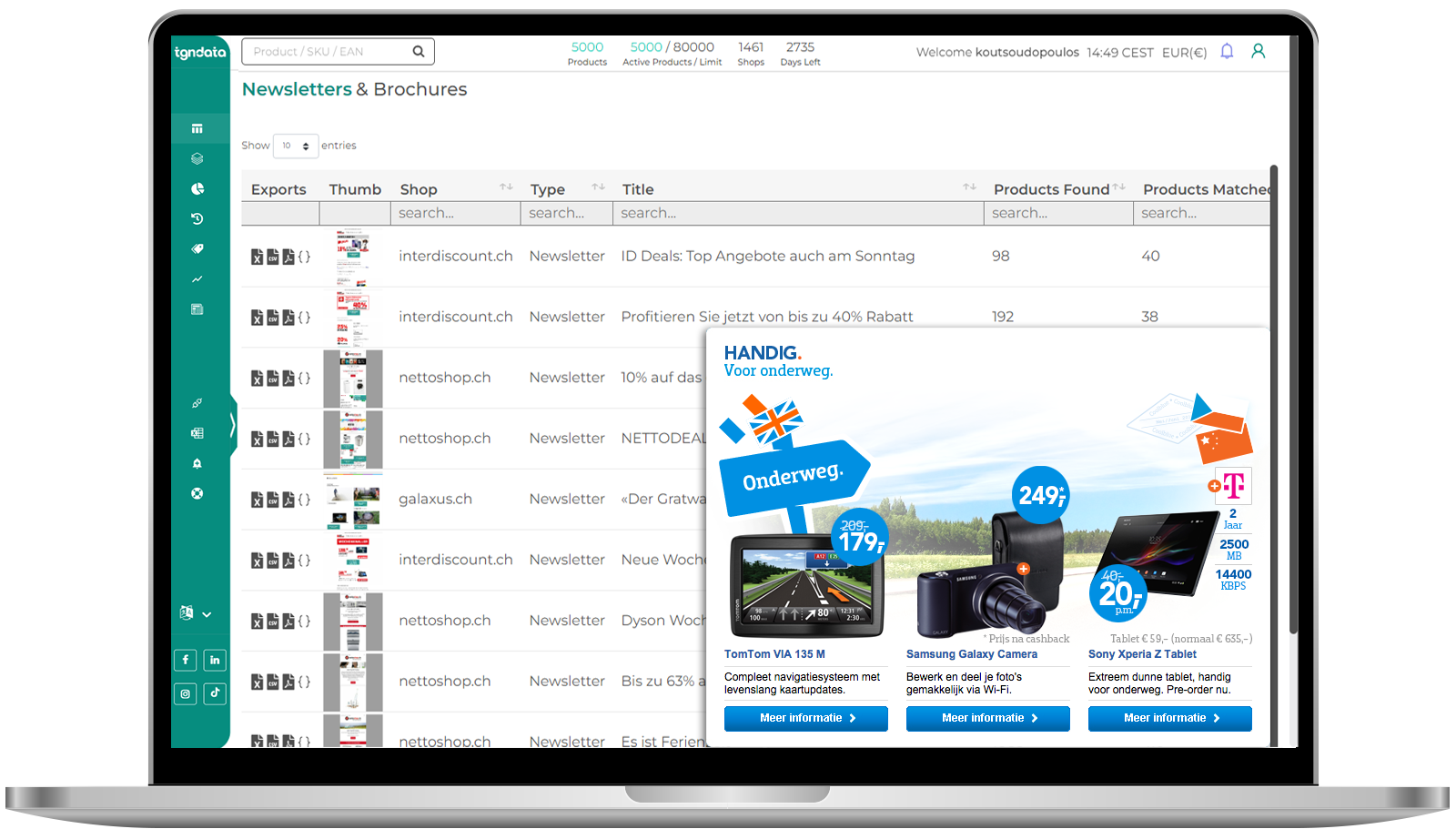Screen dimensions: 1456x829
Task: Click the tgndata logo
Action: click(200, 52)
